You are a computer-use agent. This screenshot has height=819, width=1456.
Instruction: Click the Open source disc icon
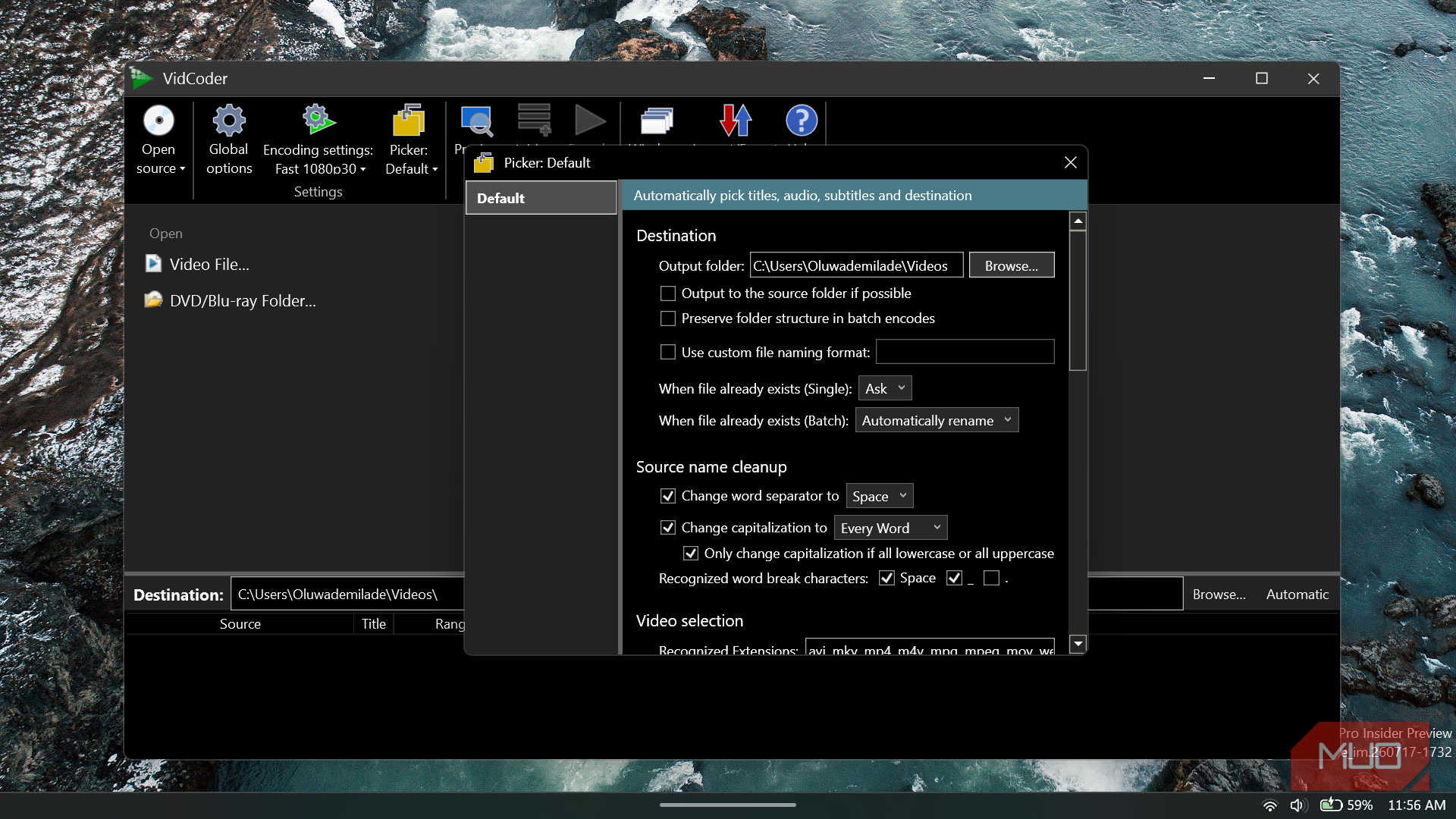158,121
